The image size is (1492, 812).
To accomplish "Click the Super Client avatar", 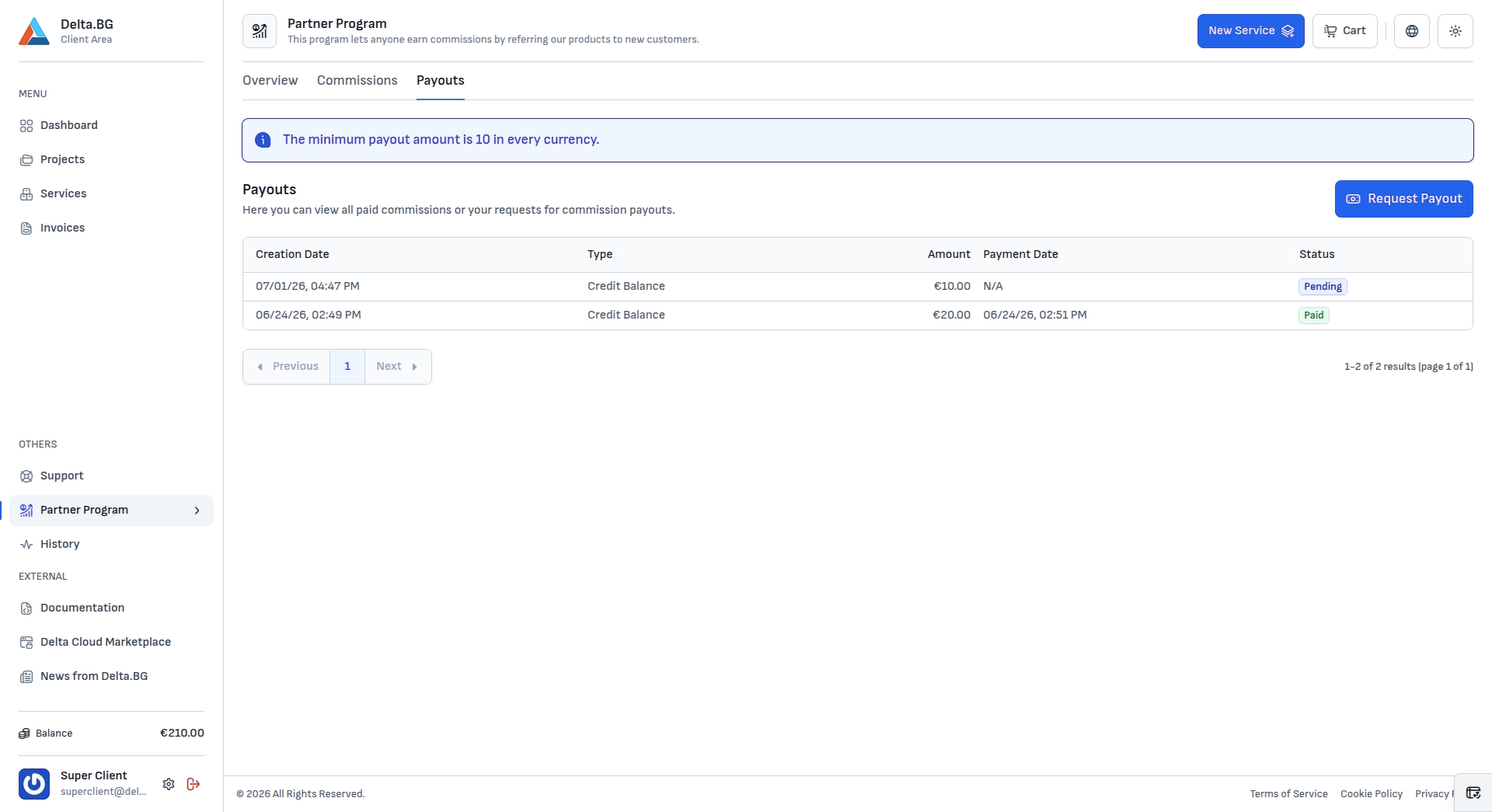I will 34,783.
